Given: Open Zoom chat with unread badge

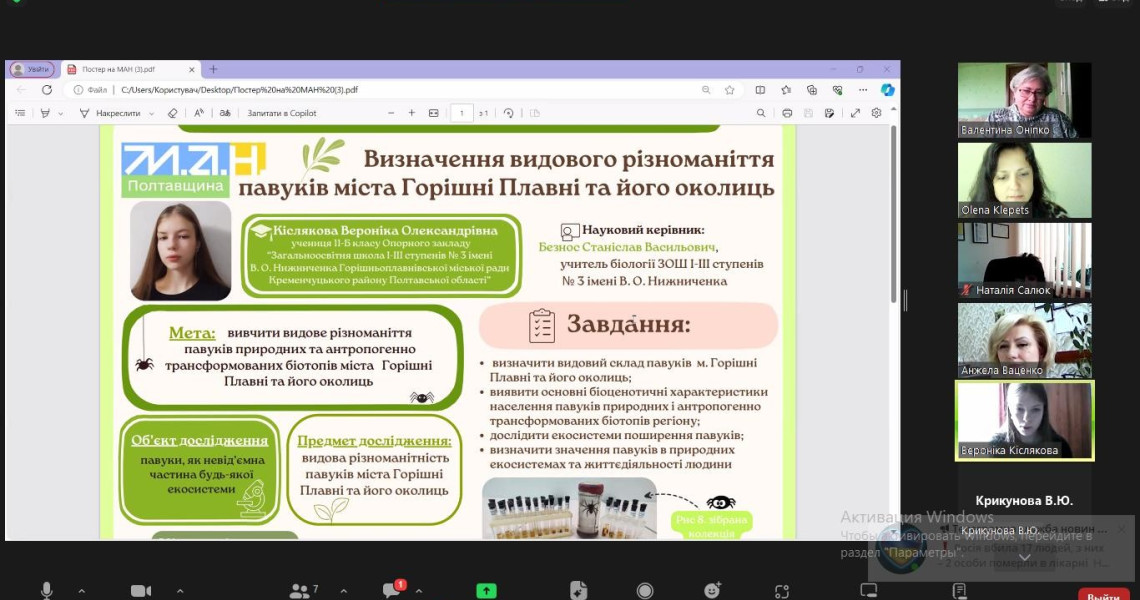Looking at the screenshot, I should tap(393, 589).
